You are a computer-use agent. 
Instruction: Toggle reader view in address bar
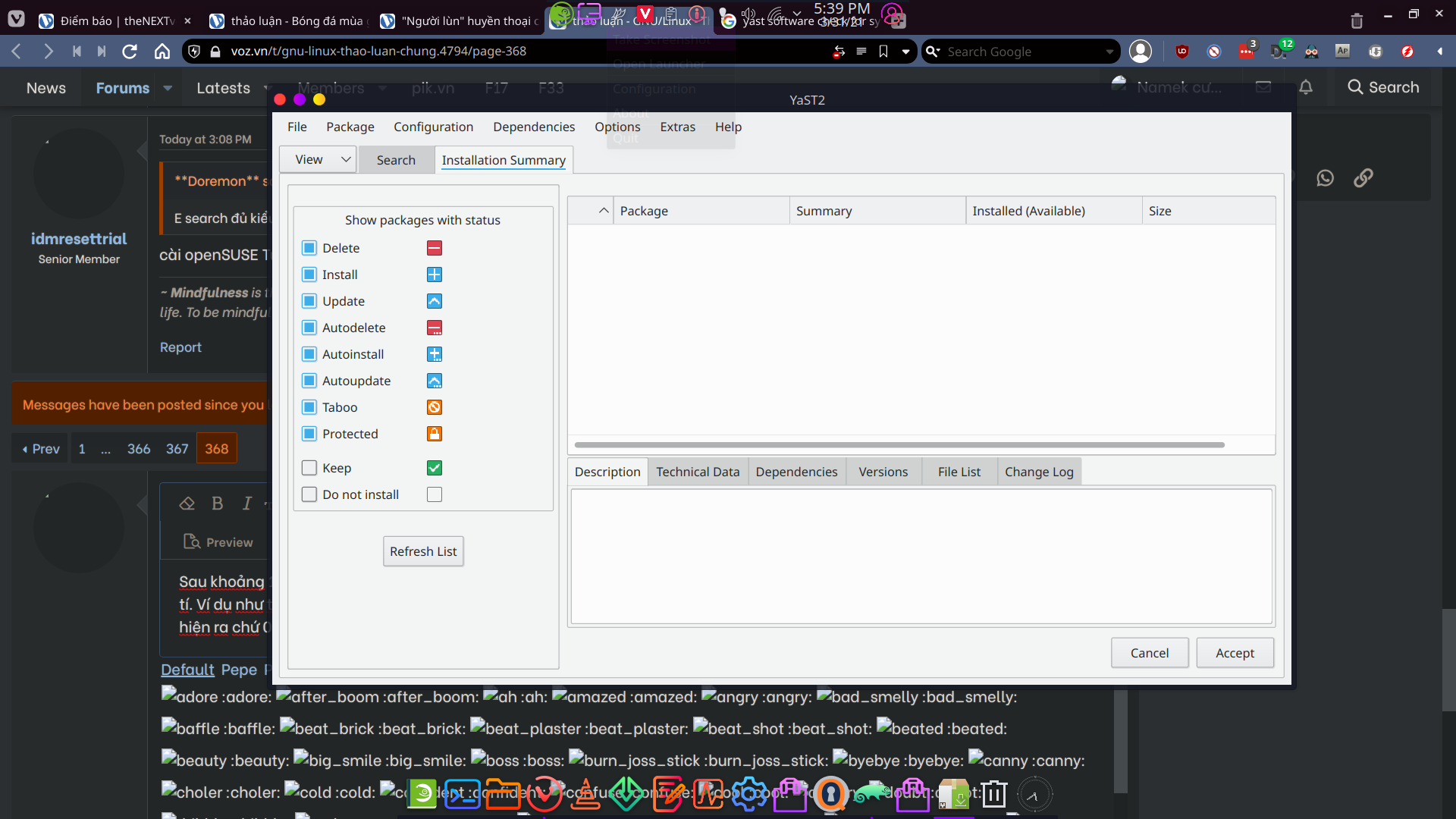[861, 52]
